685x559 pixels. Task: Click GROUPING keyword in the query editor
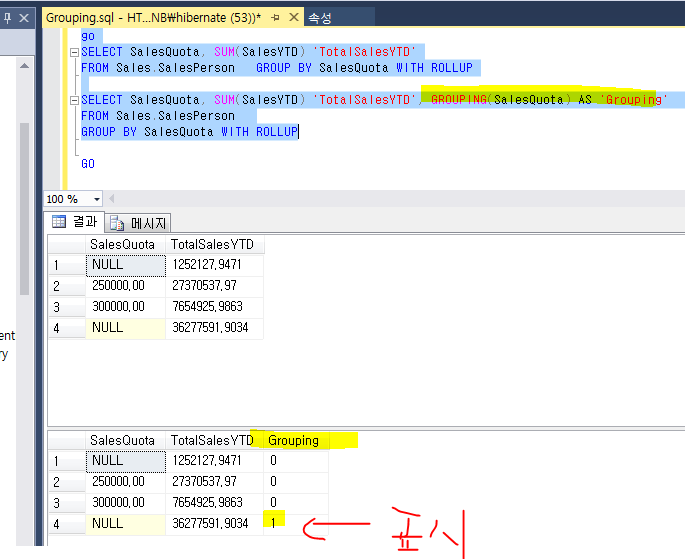[459, 100]
